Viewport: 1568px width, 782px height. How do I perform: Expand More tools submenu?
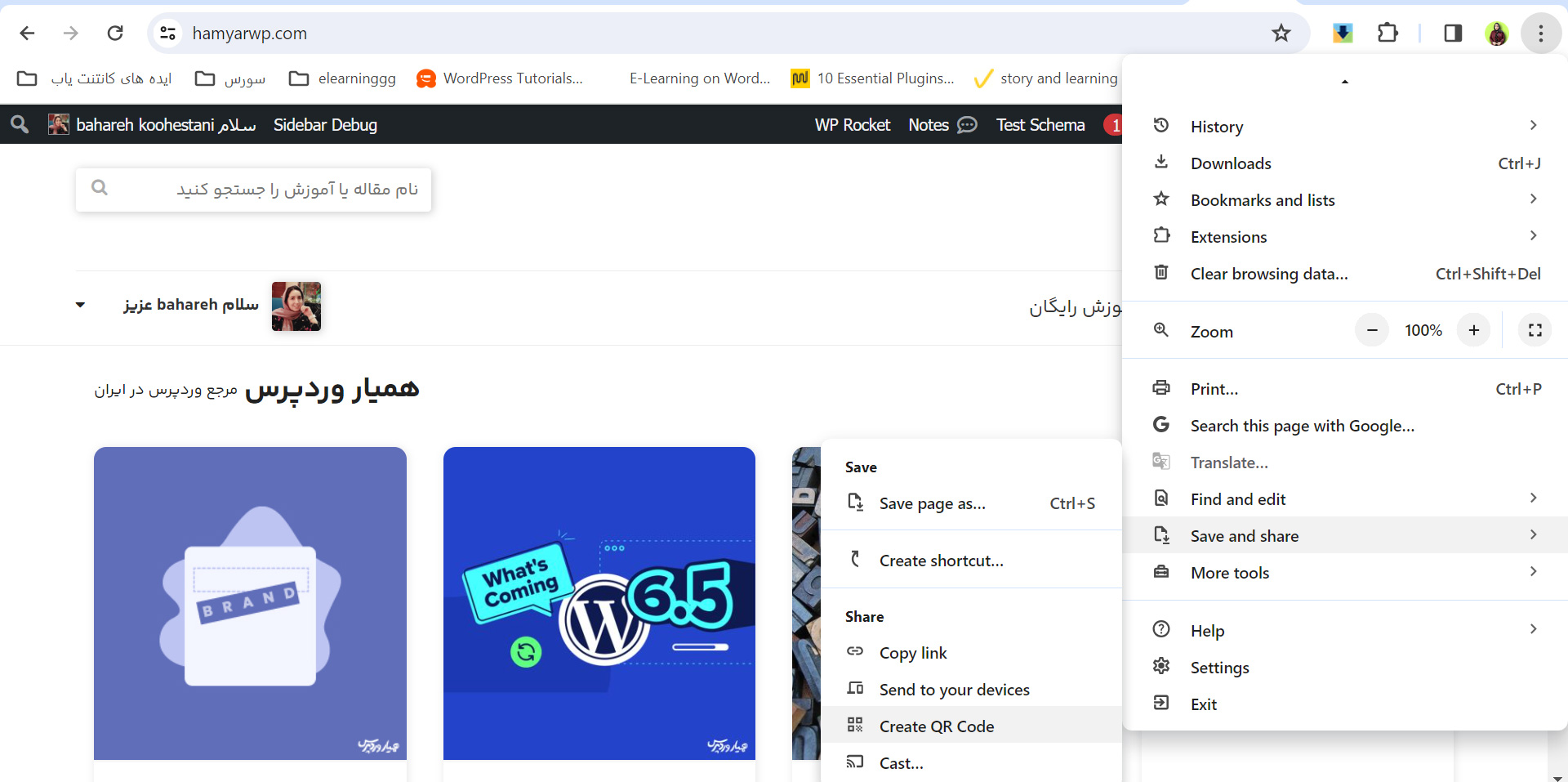click(x=1345, y=572)
